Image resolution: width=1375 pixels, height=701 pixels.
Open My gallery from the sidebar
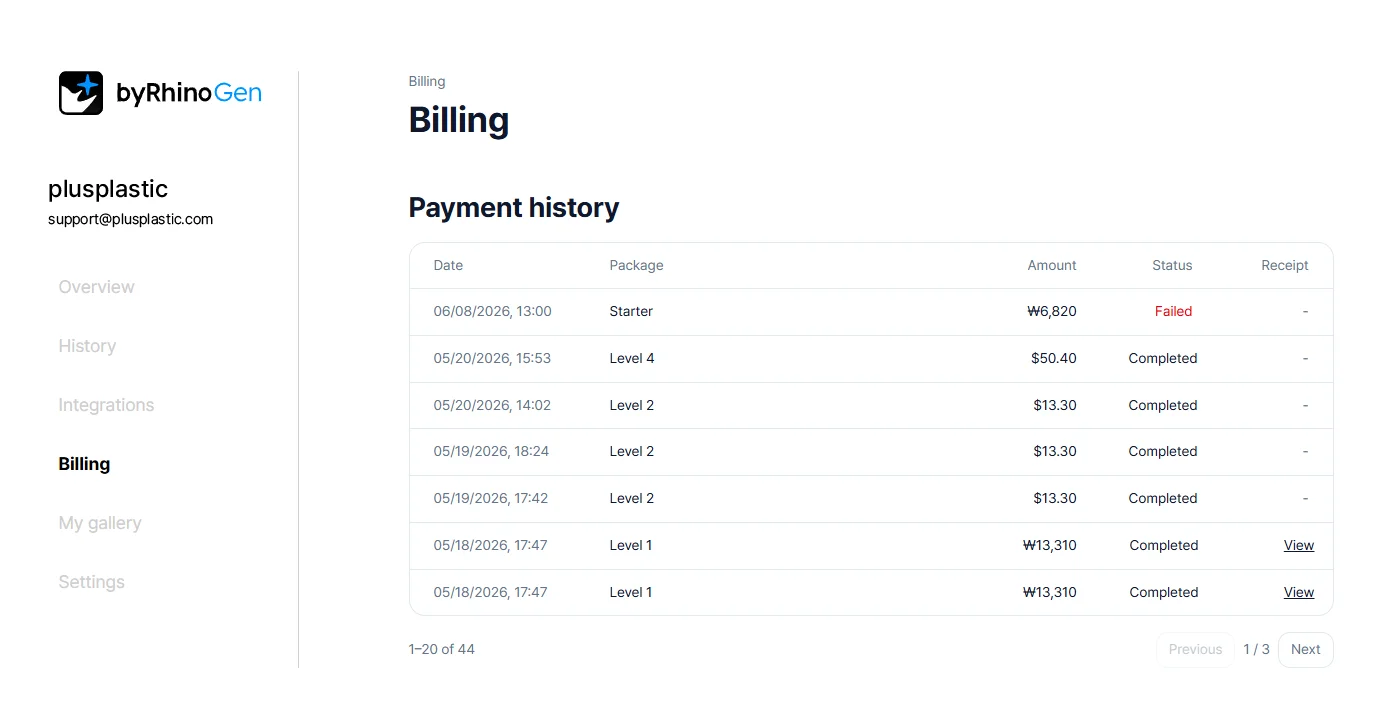[100, 523]
